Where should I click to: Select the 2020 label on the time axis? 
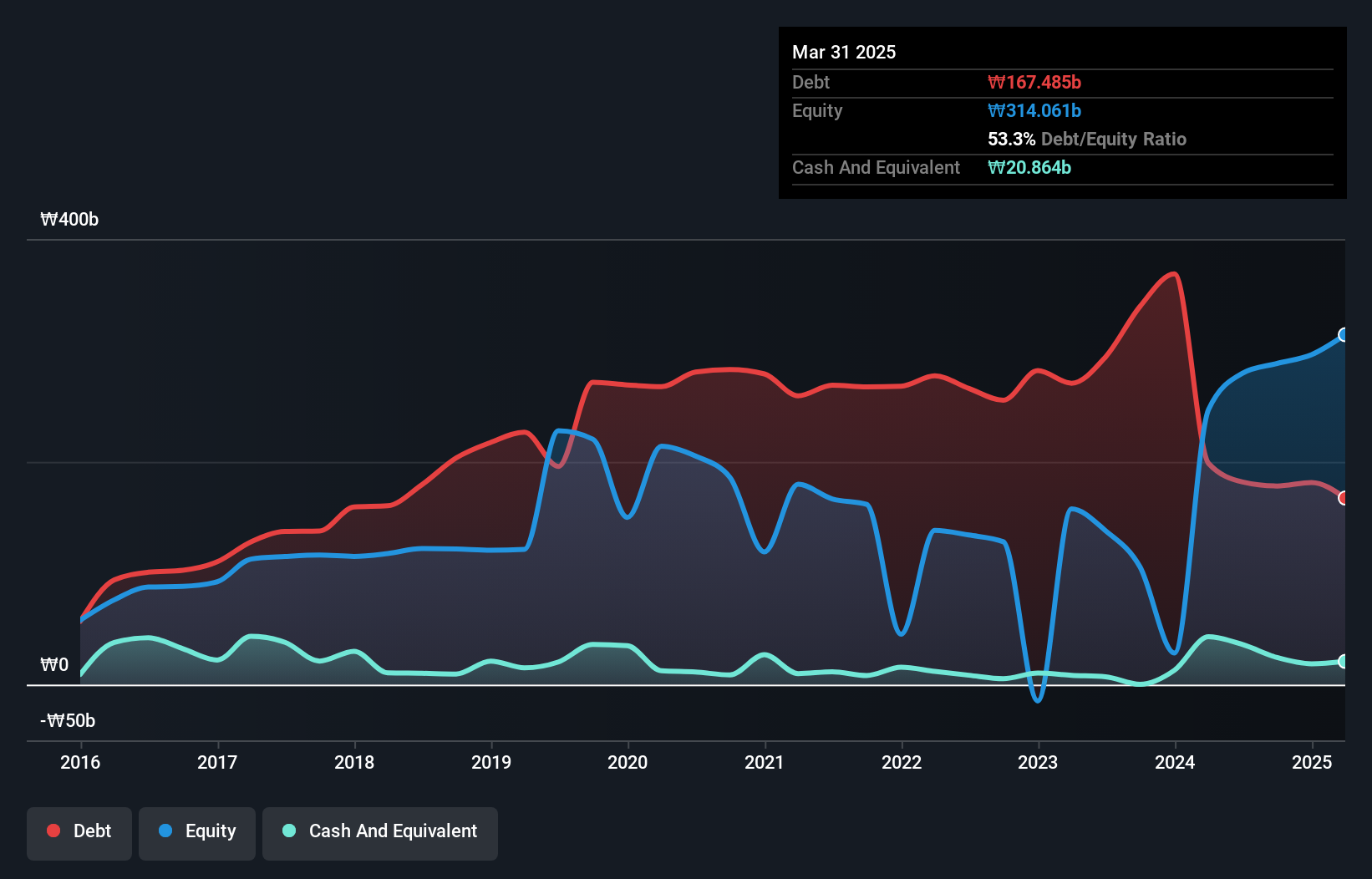pyautogui.click(x=628, y=762)
